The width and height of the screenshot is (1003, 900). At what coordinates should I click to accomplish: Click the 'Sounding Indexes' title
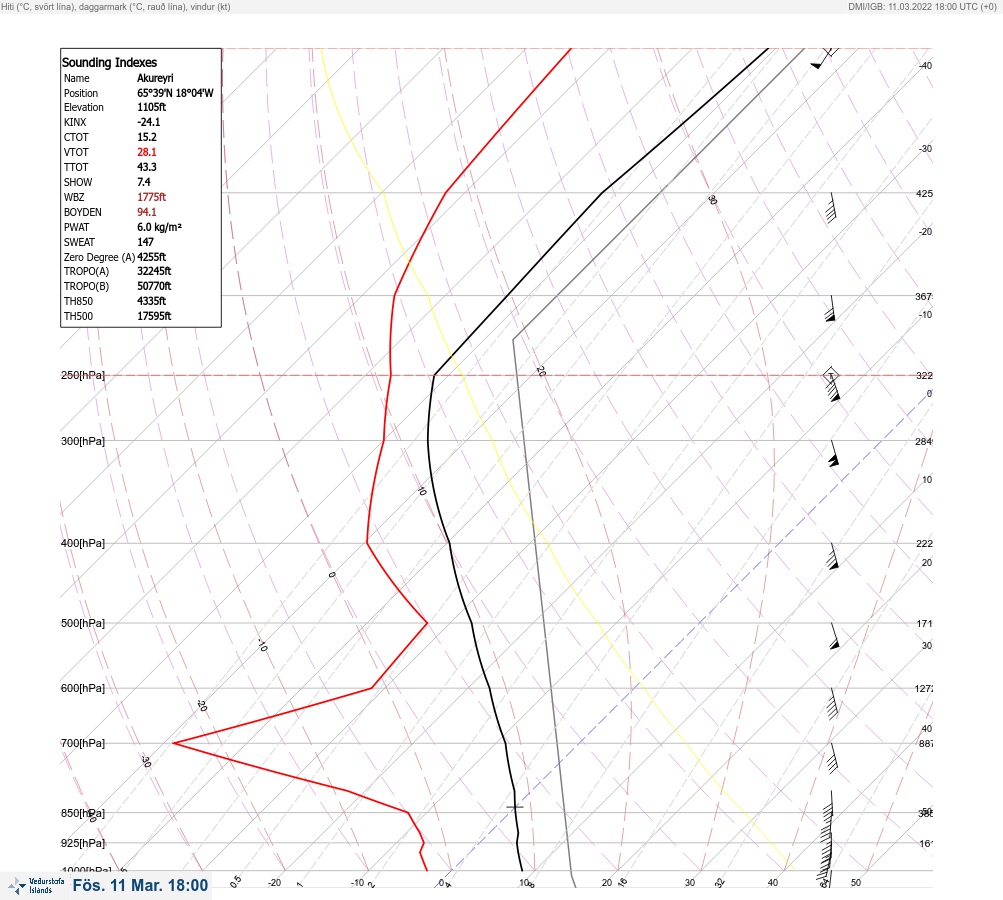pos(109,63)
